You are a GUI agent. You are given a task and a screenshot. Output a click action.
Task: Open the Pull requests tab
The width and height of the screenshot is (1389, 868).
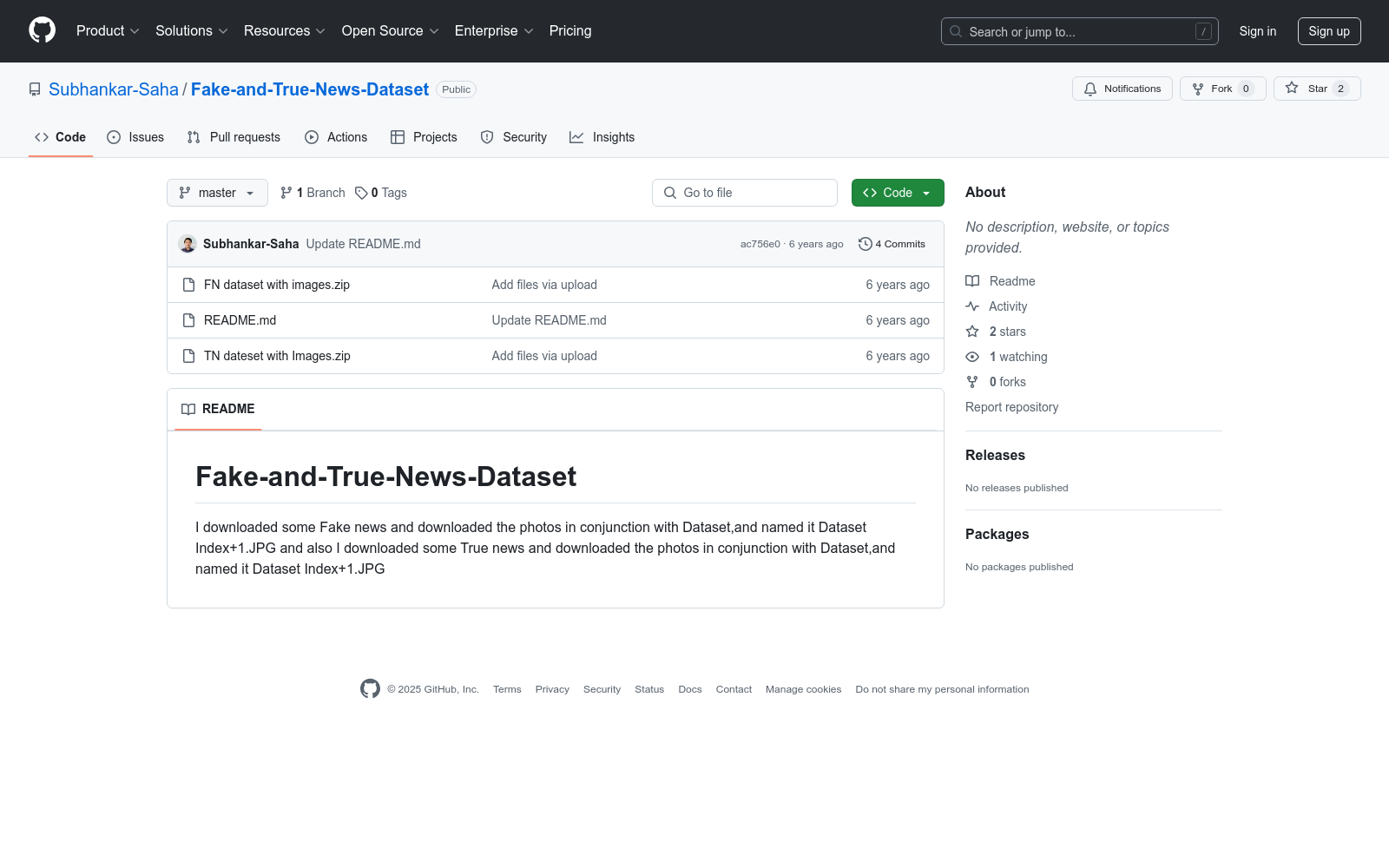234,137
